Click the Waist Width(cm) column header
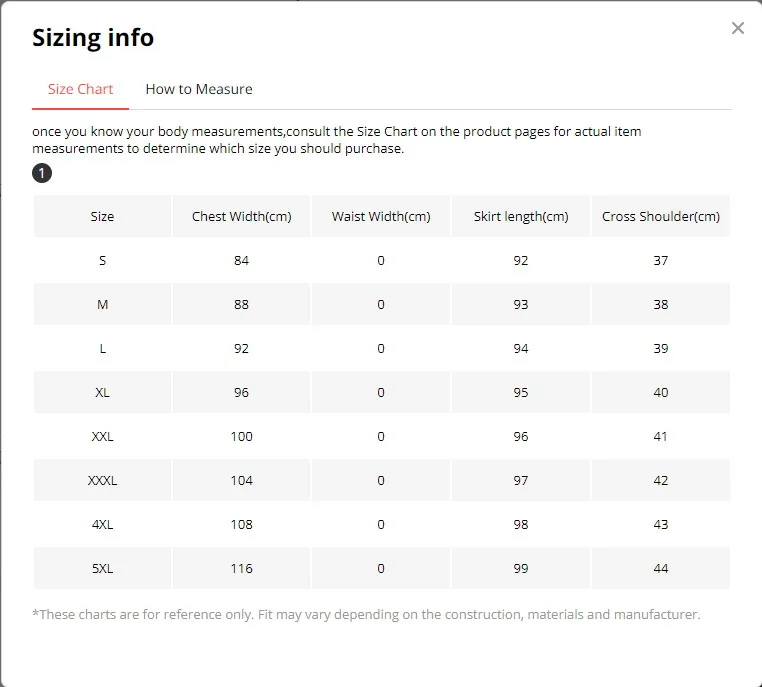The width and height of the screenshot is (762, 687). point(381,216)
